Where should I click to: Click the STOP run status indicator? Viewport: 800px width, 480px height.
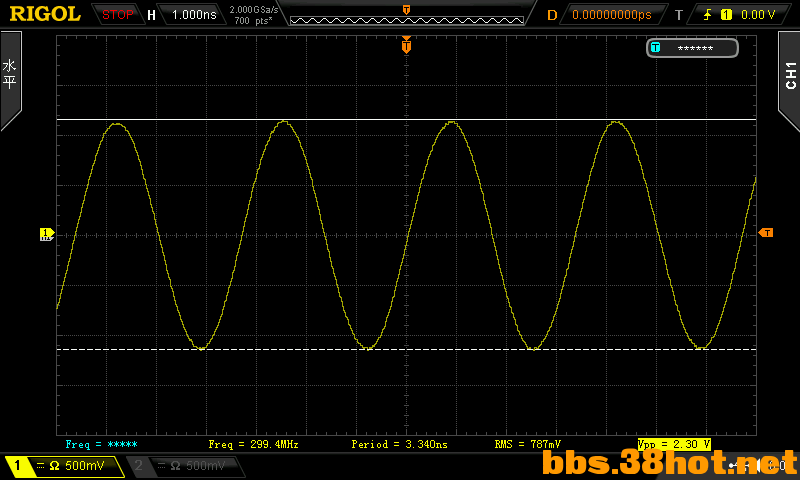tap(117, 15)
